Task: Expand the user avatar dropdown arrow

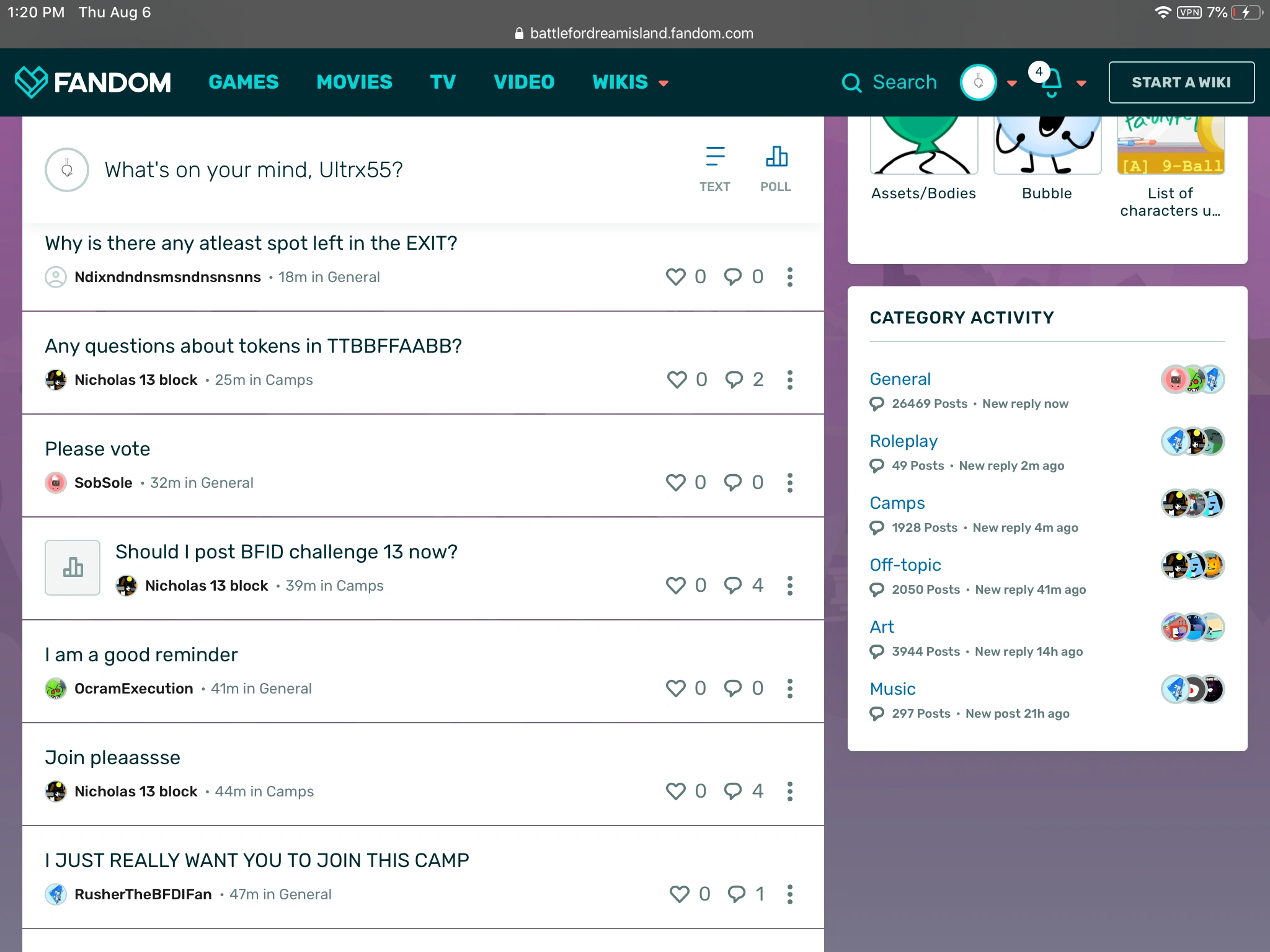Action: [1012, 83]
